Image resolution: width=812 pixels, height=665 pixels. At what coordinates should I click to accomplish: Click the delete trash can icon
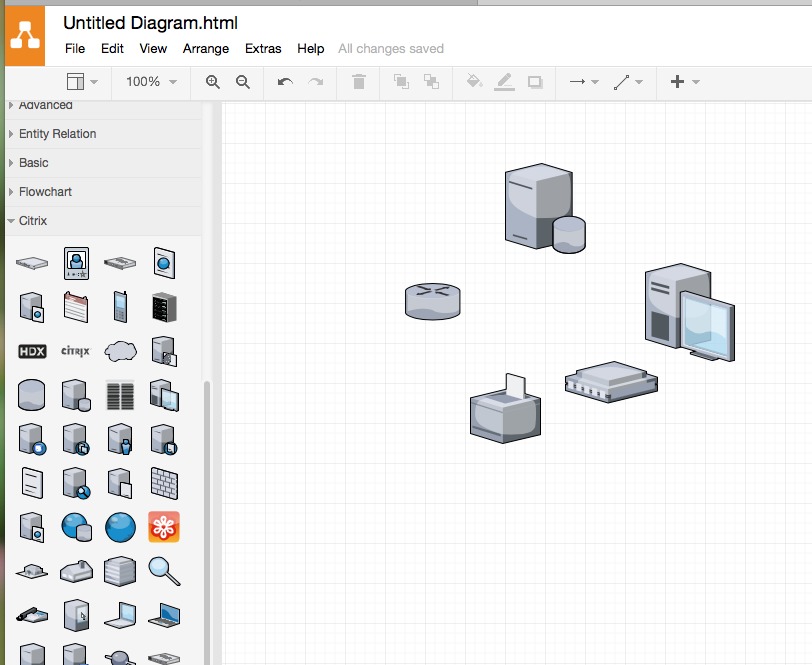359,82
